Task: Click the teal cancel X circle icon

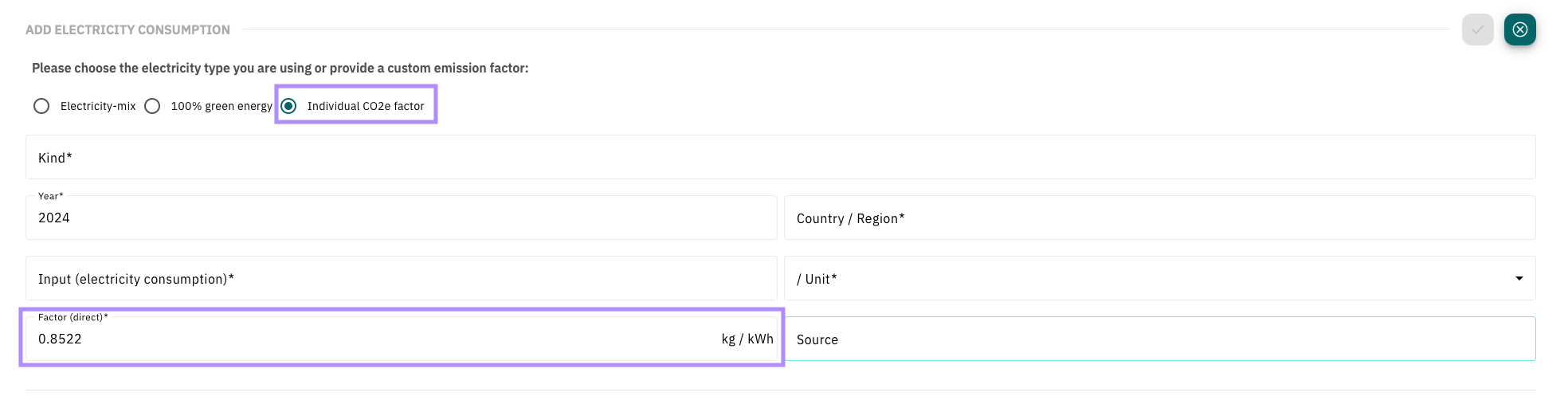Action: 1519,29
